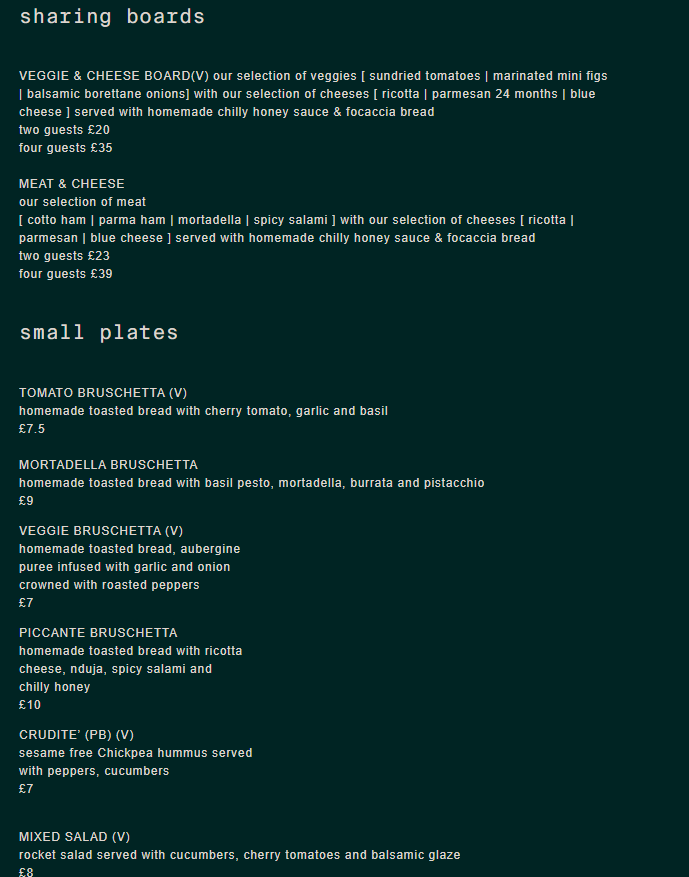This screenshot has width=689, height=877.
Task: Click the 'two guests £23' price line
Action: pyautogui.click(x=64, y=256)
